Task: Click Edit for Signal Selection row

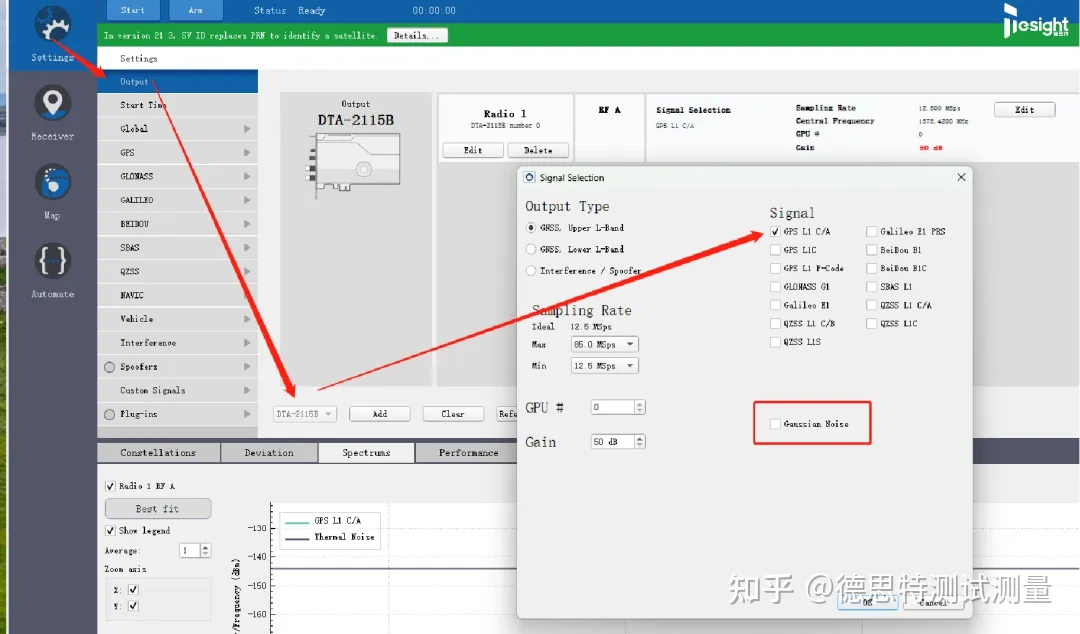Action: (x=1024, y=110)
